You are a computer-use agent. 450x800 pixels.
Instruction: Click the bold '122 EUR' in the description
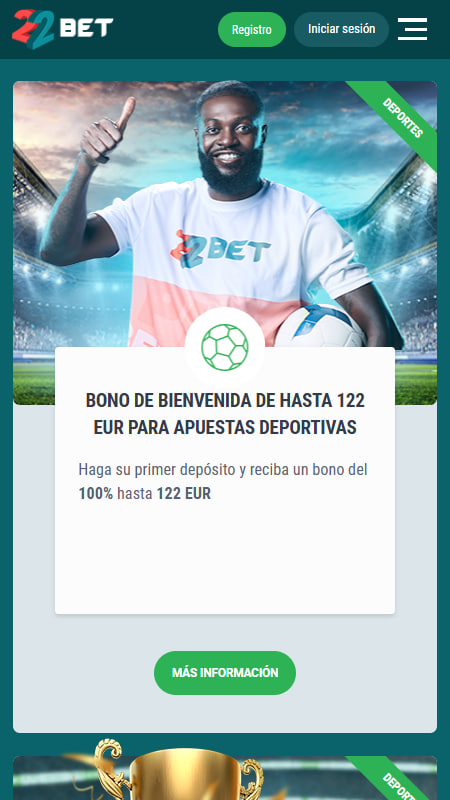184,494
